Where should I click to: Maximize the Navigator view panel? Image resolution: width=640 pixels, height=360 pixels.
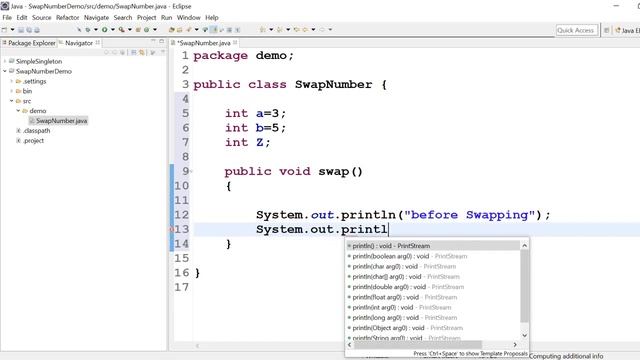(x=162, y=41)
